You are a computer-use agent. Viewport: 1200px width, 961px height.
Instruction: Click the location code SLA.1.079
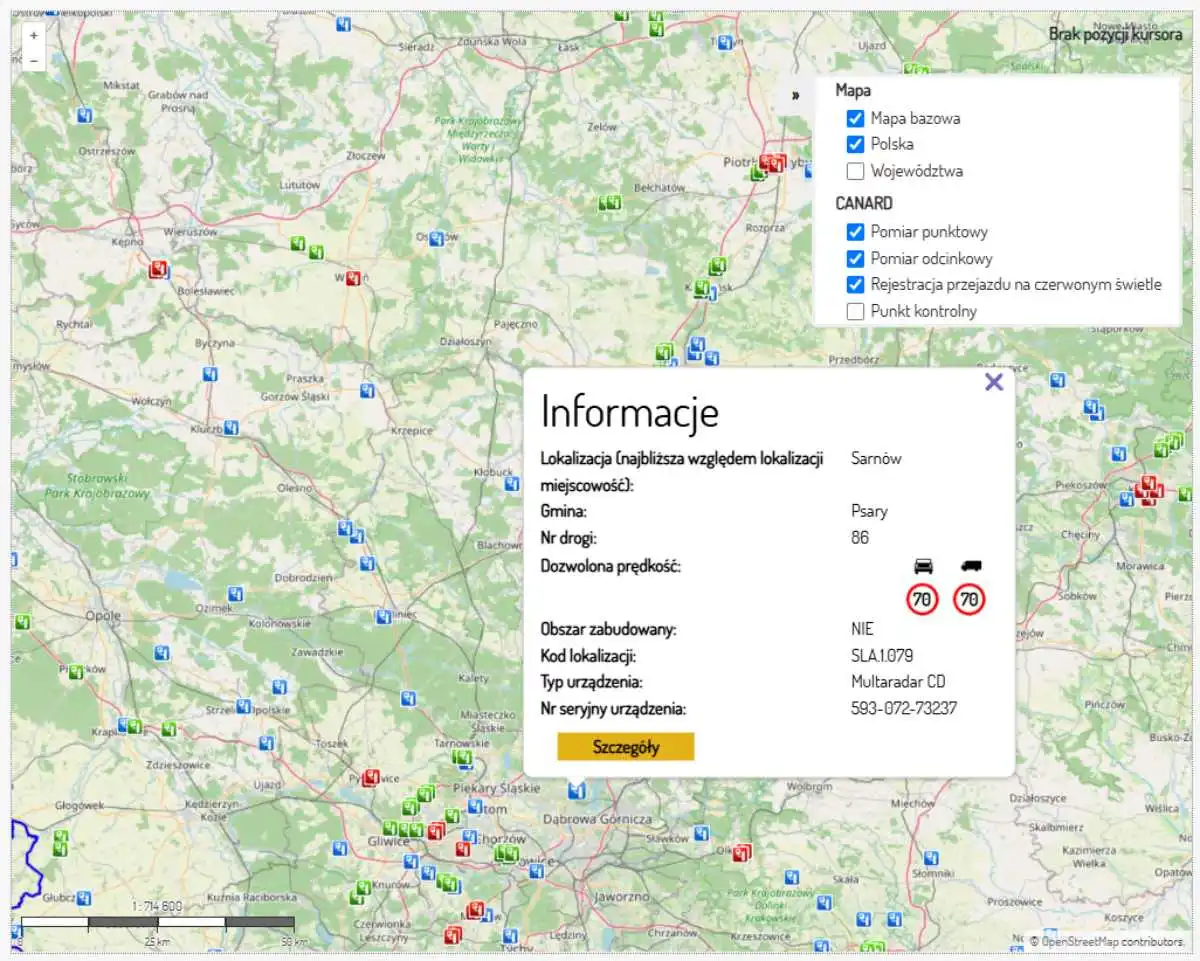coord(882,656)
